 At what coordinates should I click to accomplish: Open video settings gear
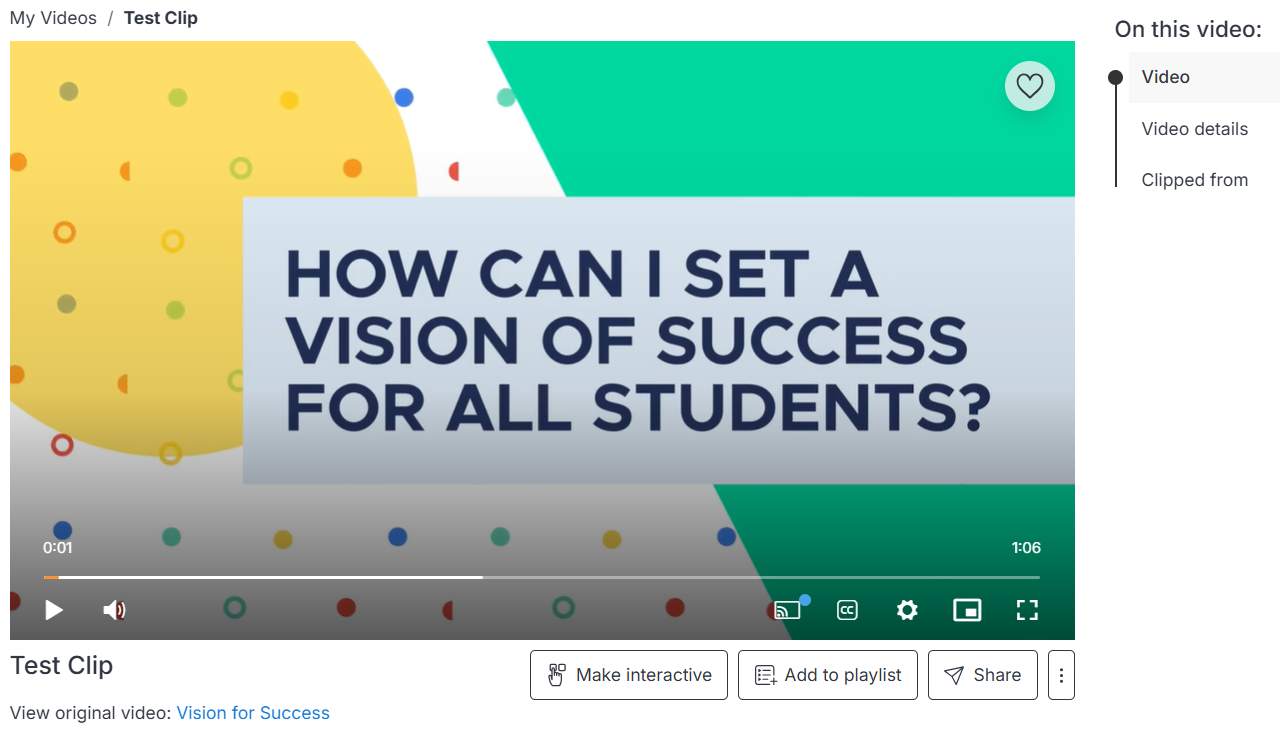click(907, 610)
